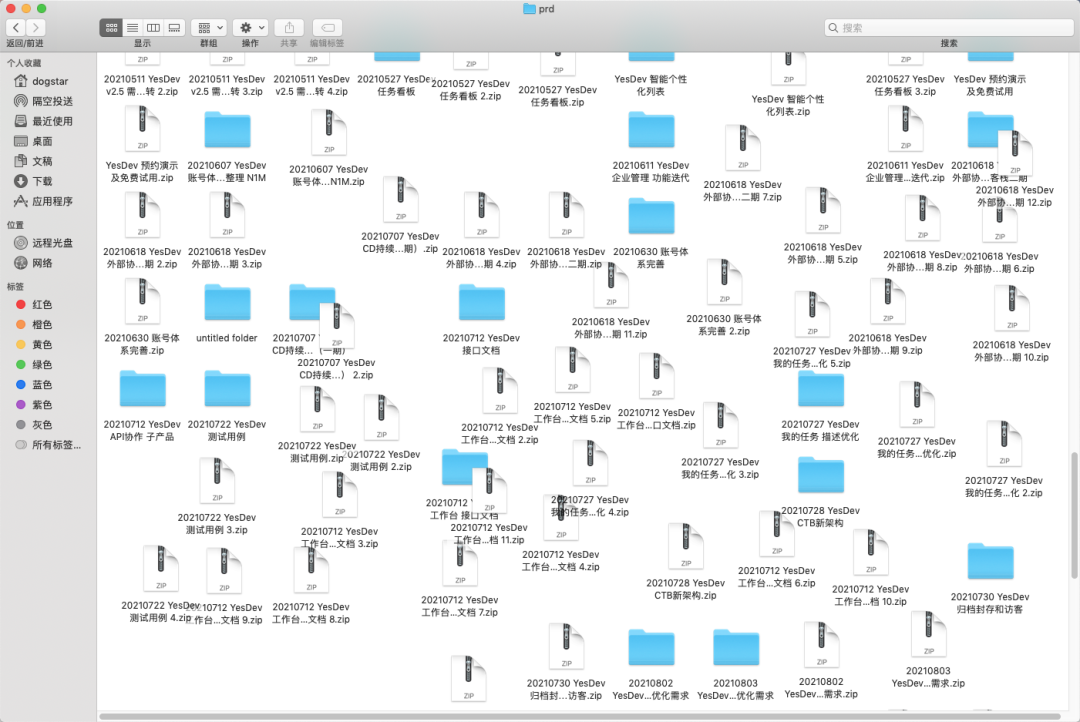Click the horizontal scrollbar at bottom
Screen dimensions: 1080x722
(x=579, y=716)
